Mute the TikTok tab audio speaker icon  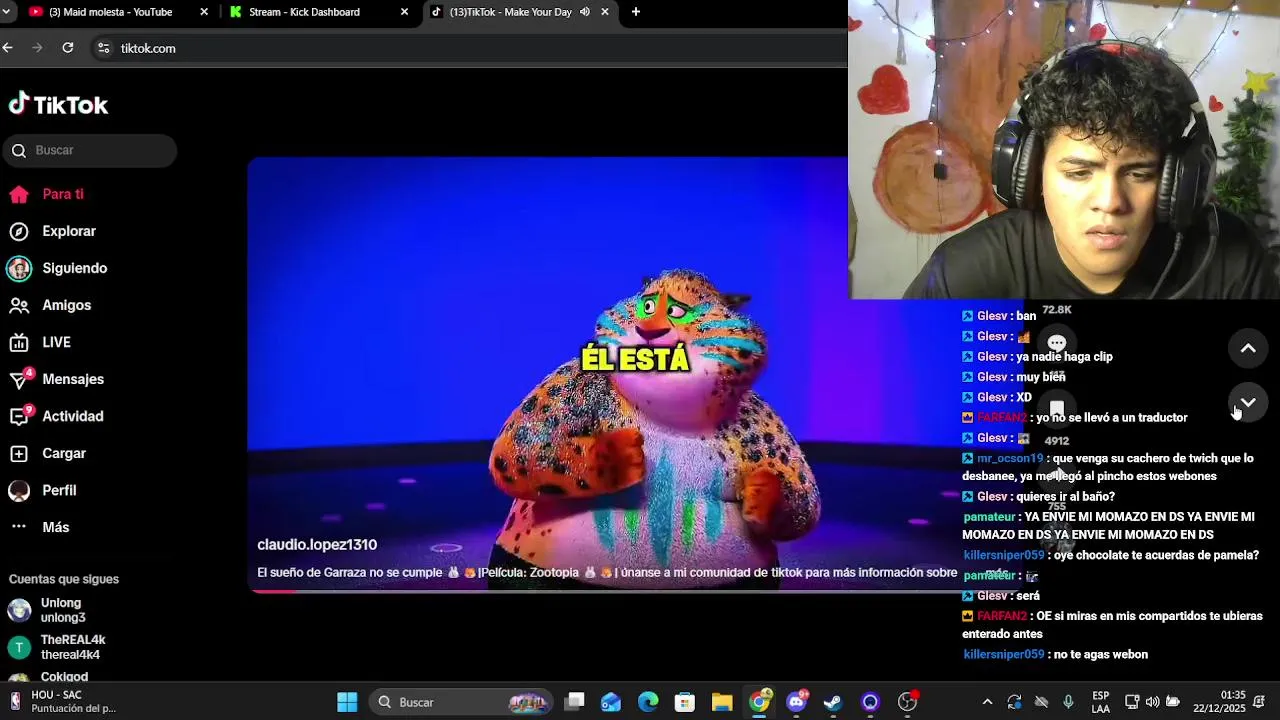tap(585, 12)
